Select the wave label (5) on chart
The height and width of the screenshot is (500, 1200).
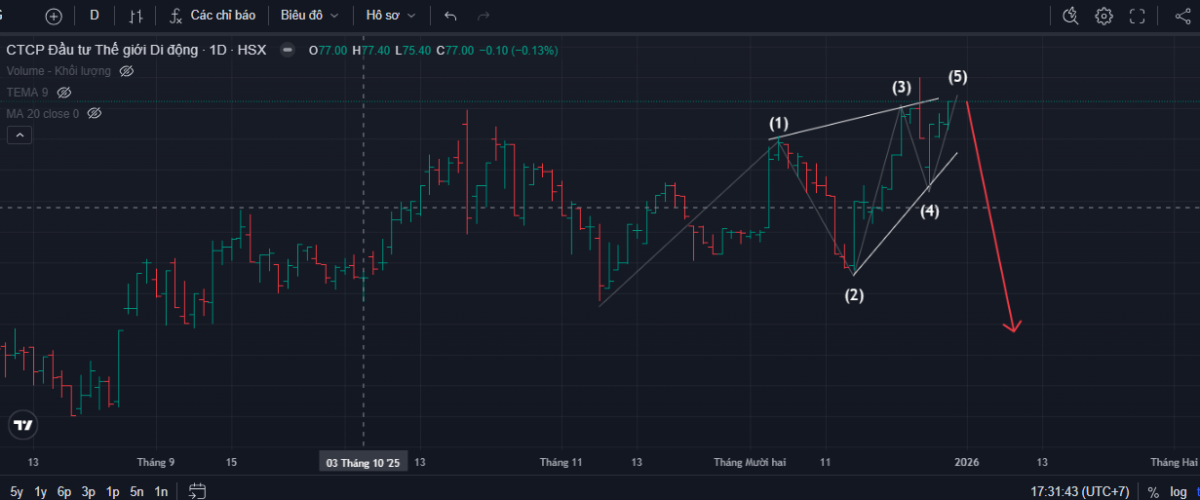(x=958, y=76)
